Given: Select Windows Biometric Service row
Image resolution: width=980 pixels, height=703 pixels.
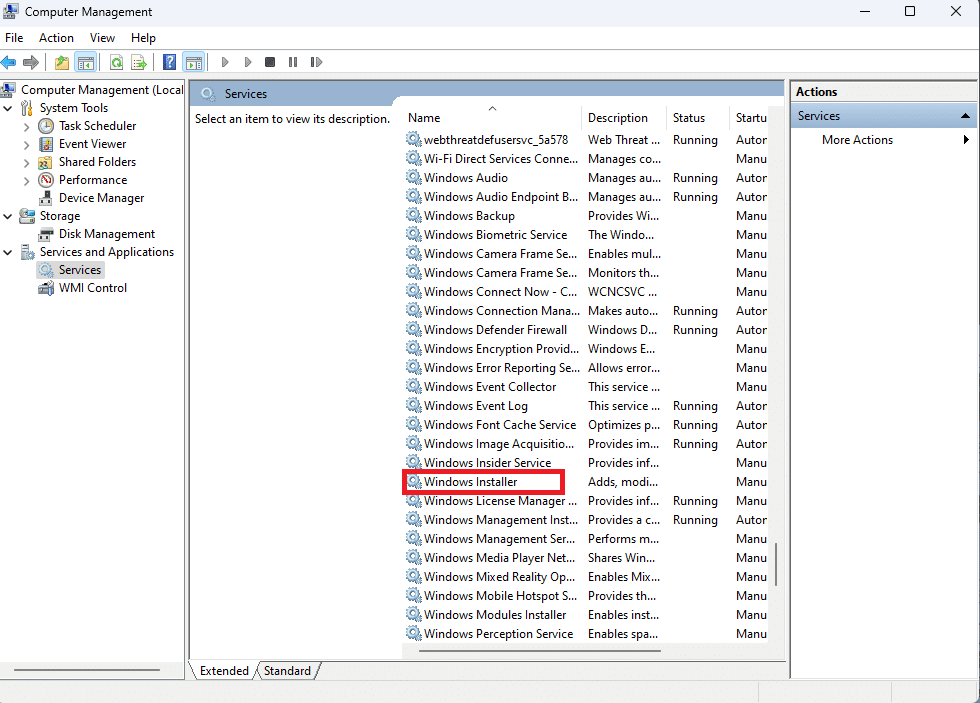Looking at the screenshot, I should (x=496, y=235).
